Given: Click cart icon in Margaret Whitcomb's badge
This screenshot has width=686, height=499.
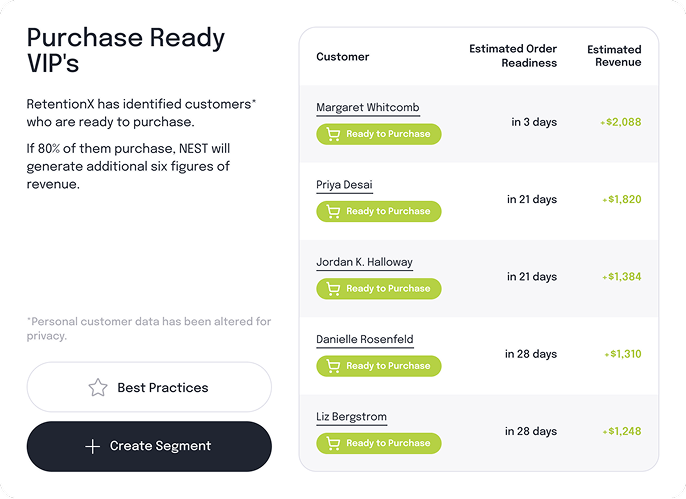Looking at the screenshot, I should tap(332, 134).
